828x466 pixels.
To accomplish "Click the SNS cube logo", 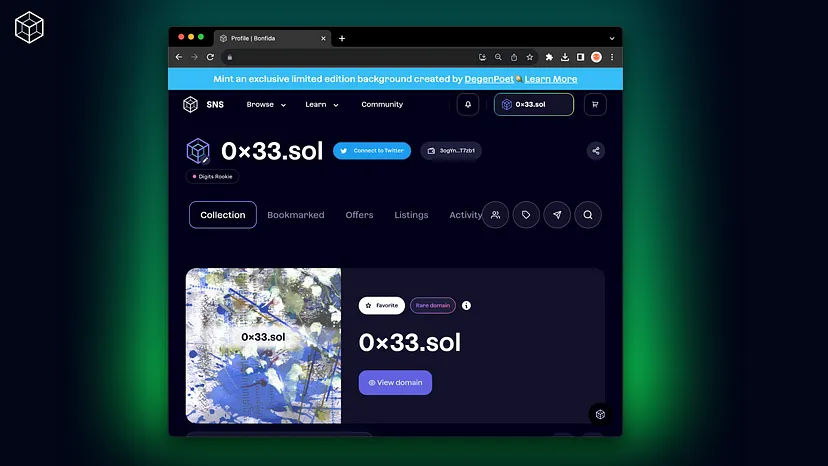I will [191, 105].
